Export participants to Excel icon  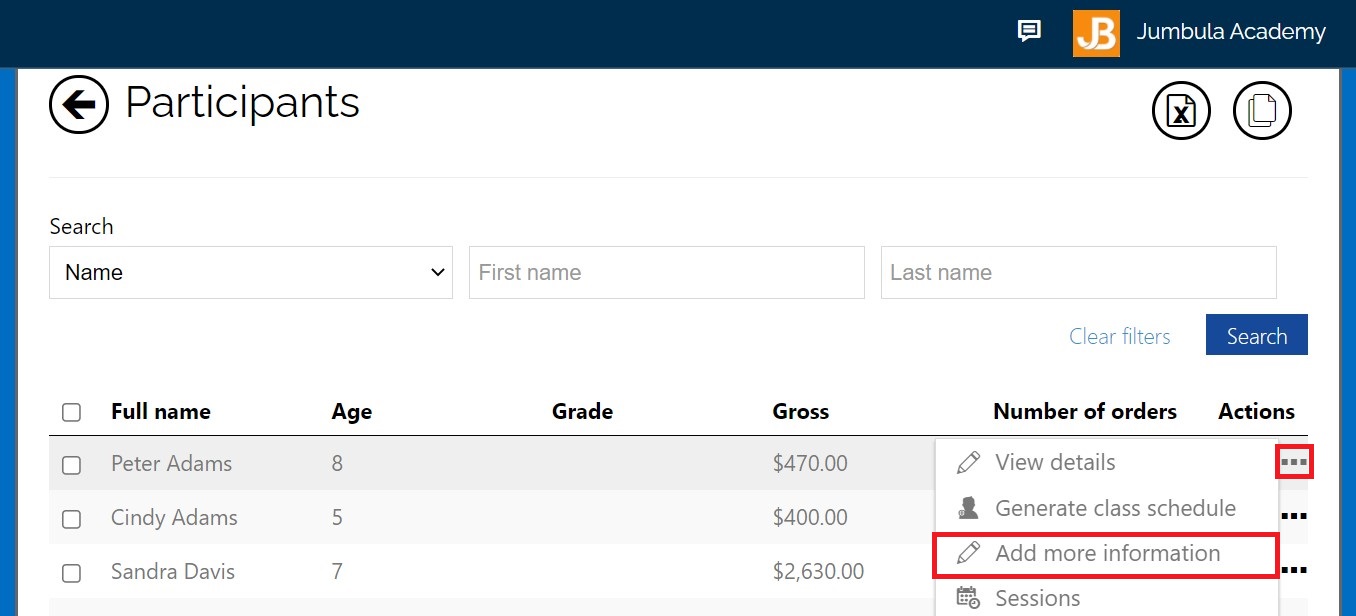(1181, 111)
